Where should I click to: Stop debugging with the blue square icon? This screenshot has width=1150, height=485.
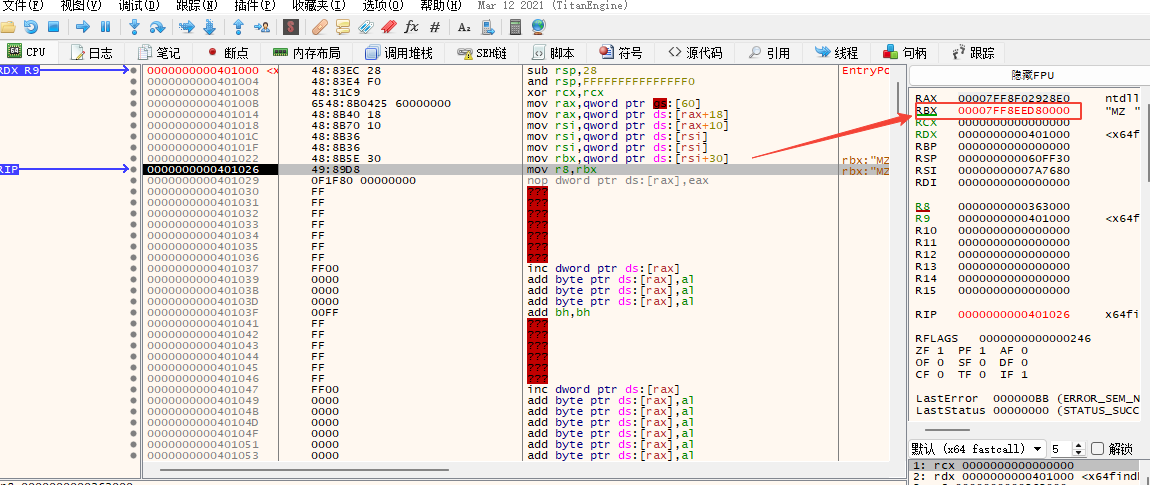coord(53,27)
